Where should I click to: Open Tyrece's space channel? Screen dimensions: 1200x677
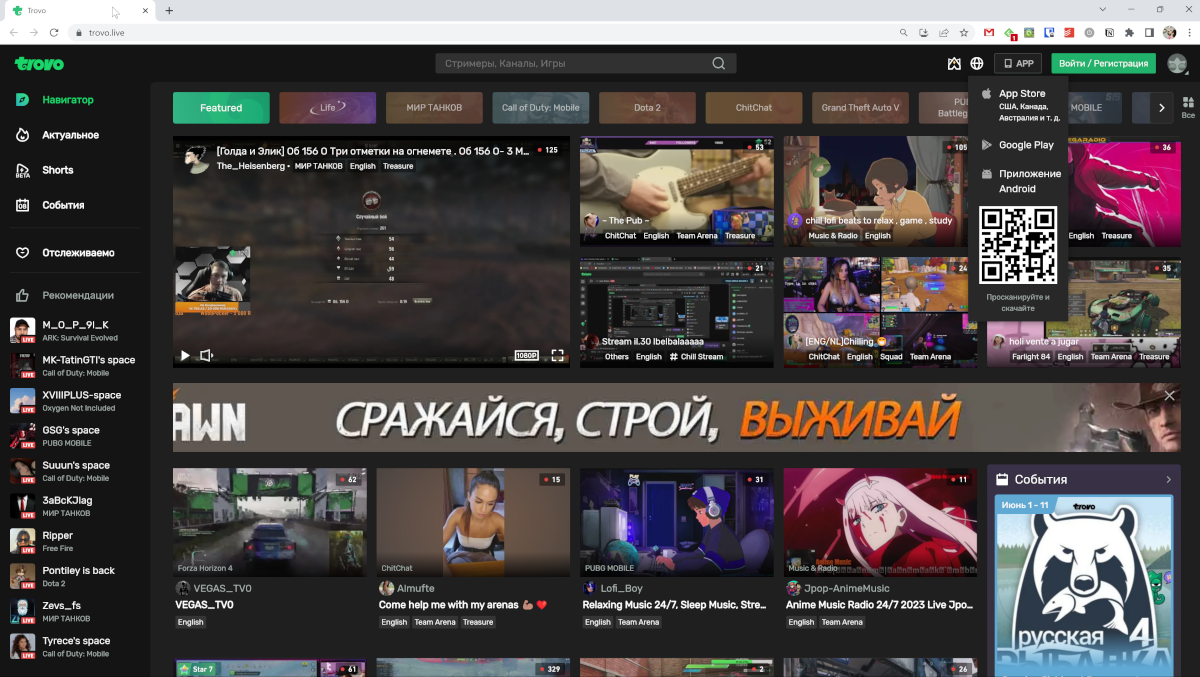75,646
